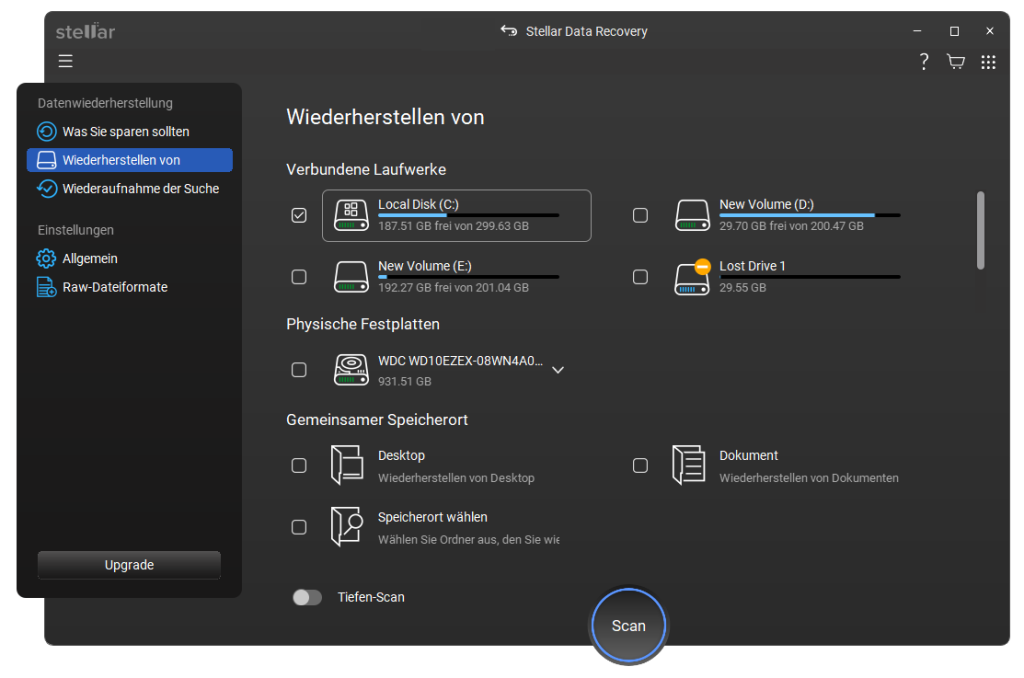The width and height of the screenshot is (1024, 678).
Task: Enable the Tiefen-Scan toggle
Action: point(307,597)
